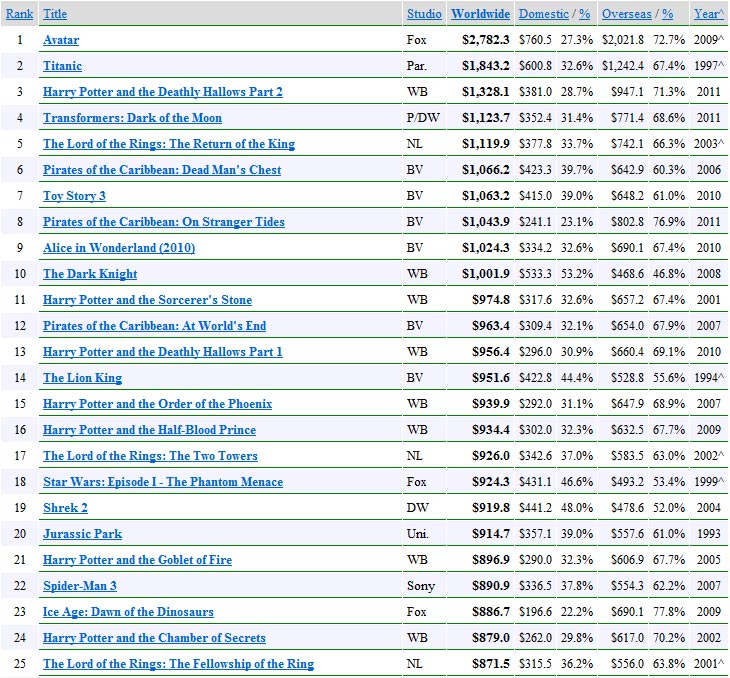Open The Return of the King link
The height and width of the screenshot is (678, 730).
tap(169, 144)
